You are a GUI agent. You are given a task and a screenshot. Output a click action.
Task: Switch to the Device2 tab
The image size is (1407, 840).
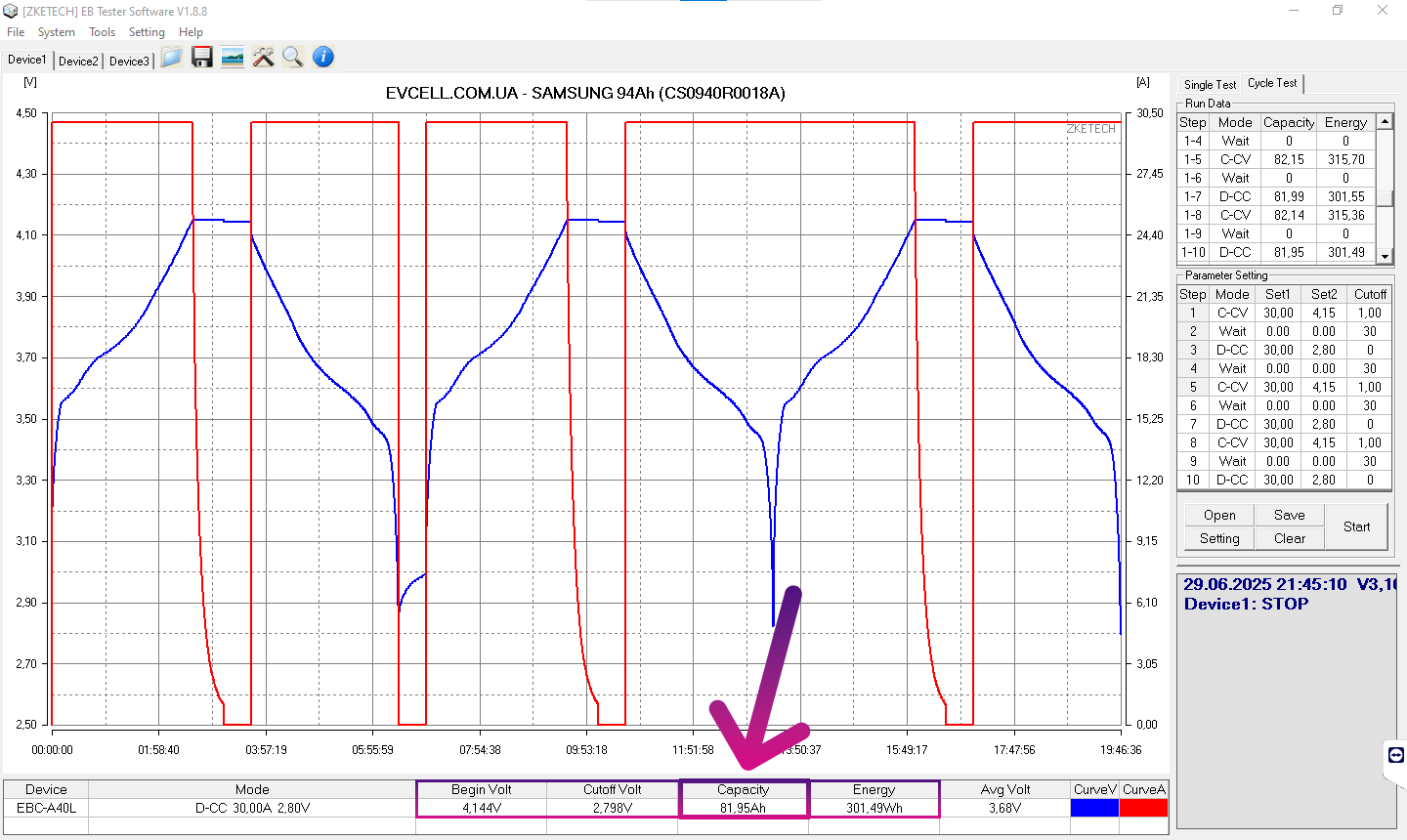click(78, 61)
